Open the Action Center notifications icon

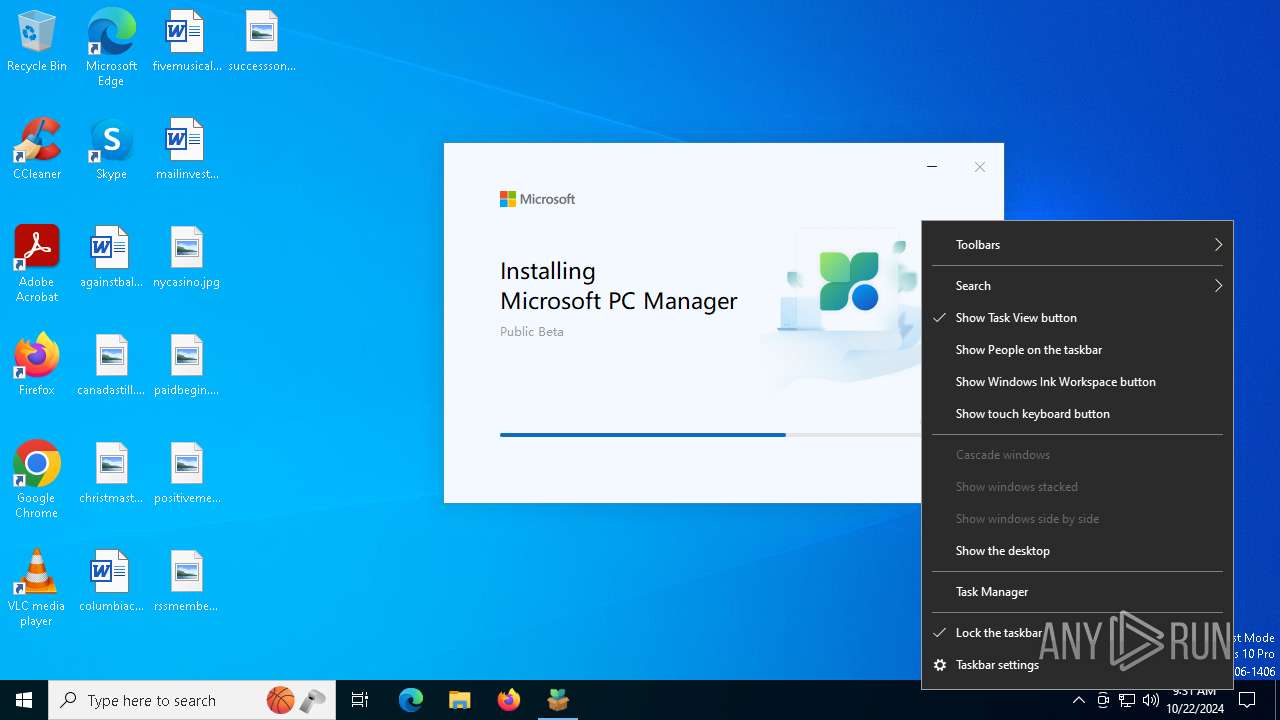pos(1247,700)
